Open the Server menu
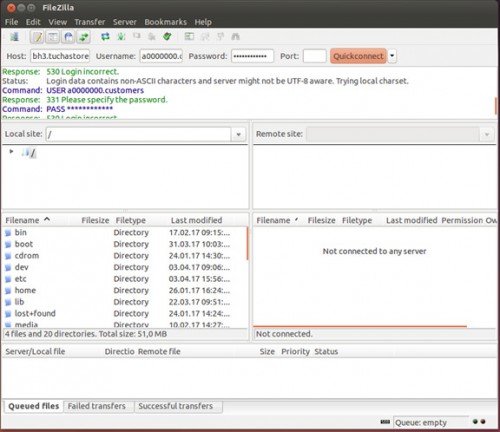 coord(125,22)
